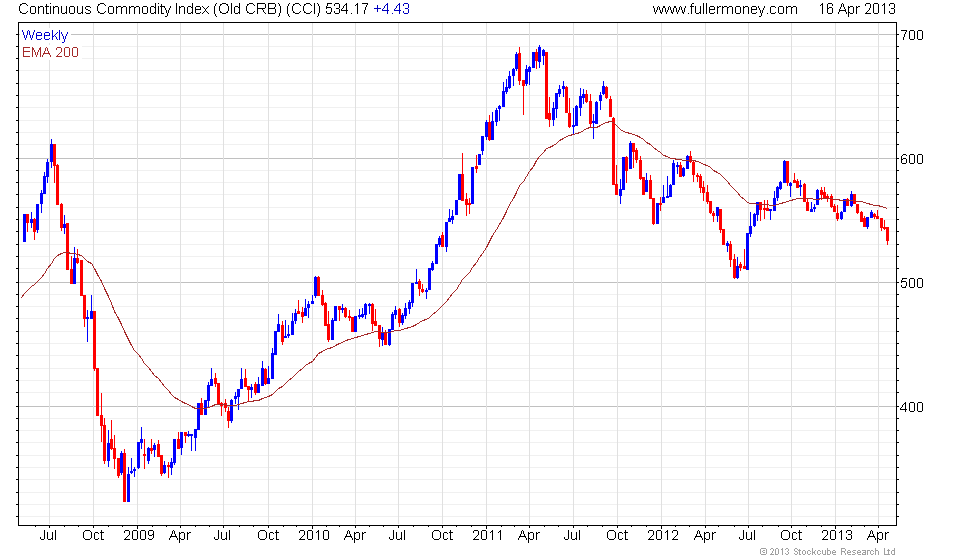Click the 600 price axis label
Viewport: 980px width, 560px height.
point(911,159)
